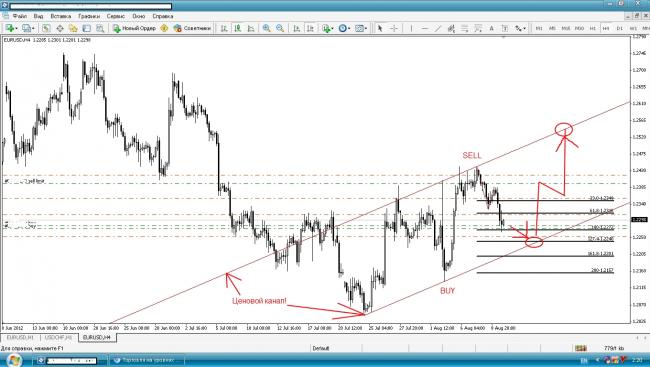Expand the periodicity clock dropdown

pos(349,28)
